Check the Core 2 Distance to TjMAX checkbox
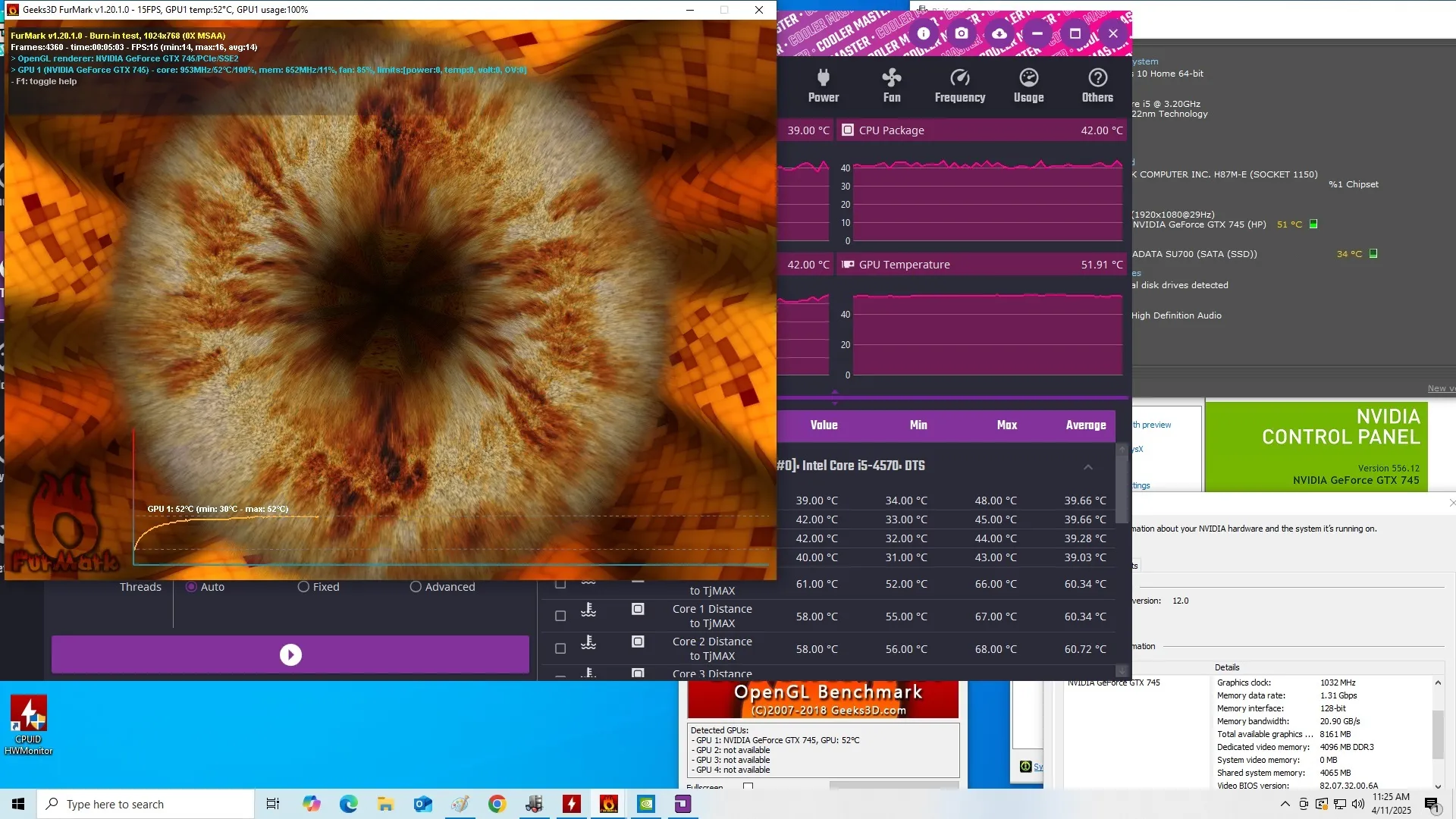The height and width of the screenshot is (819, 1456). pos(560,648)
